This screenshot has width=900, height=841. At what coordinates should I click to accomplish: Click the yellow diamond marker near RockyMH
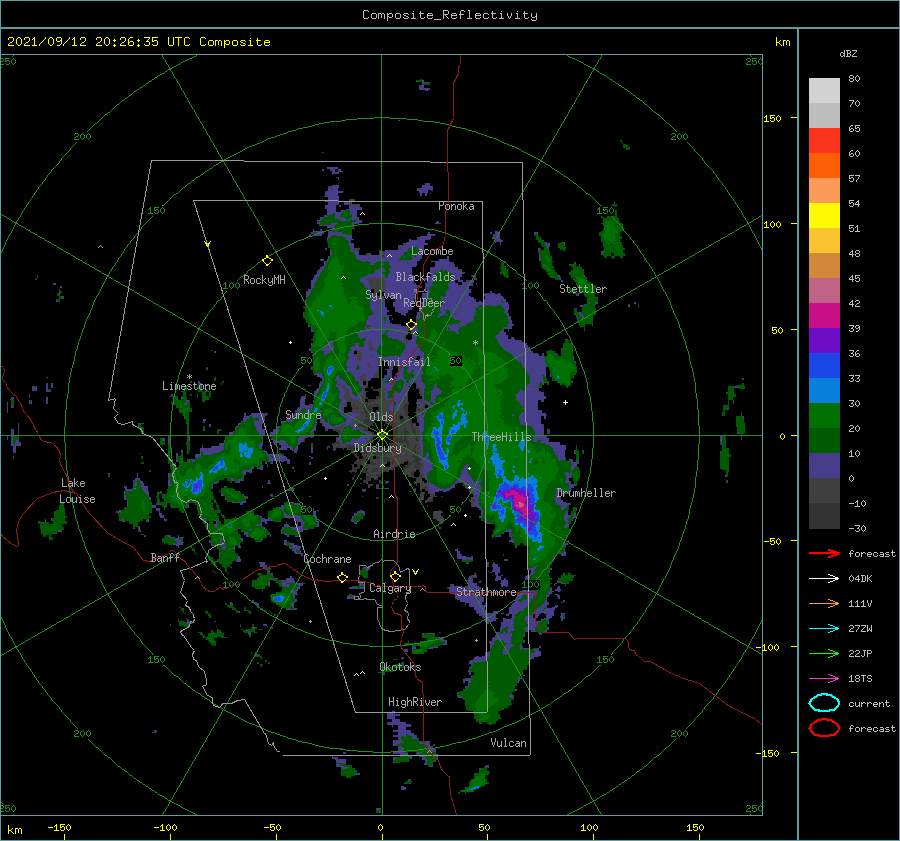tap(267, 261)
